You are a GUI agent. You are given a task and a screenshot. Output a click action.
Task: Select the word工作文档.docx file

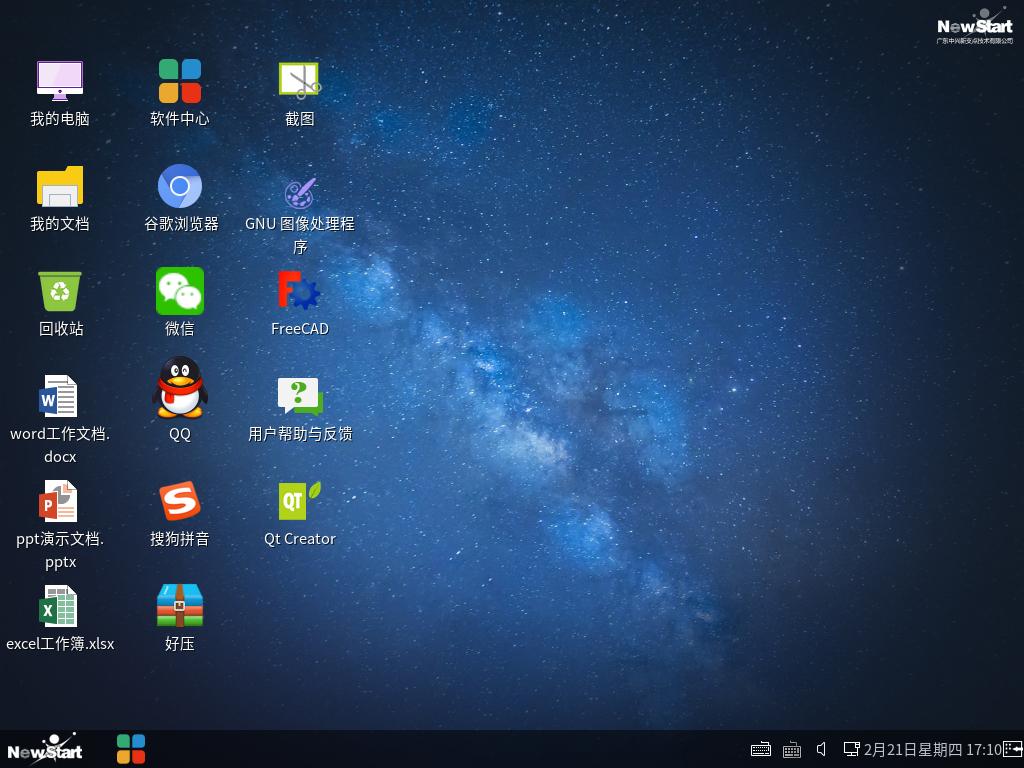tap(60, 397)
